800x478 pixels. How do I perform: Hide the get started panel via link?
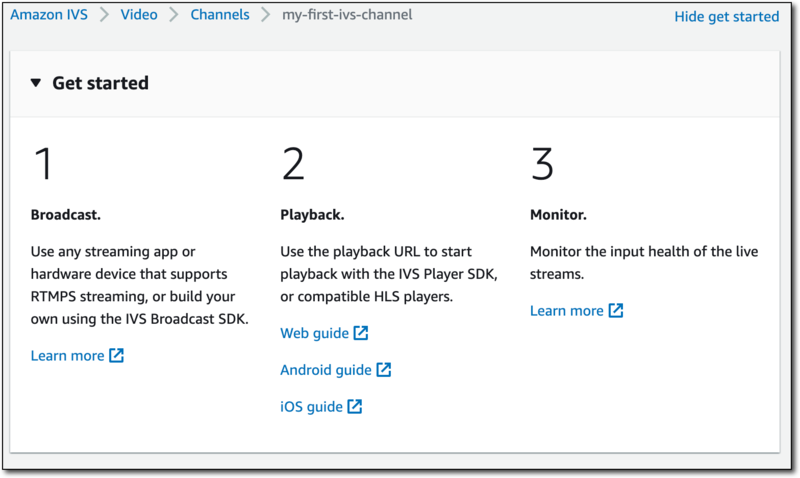click(x=726, y=16)
